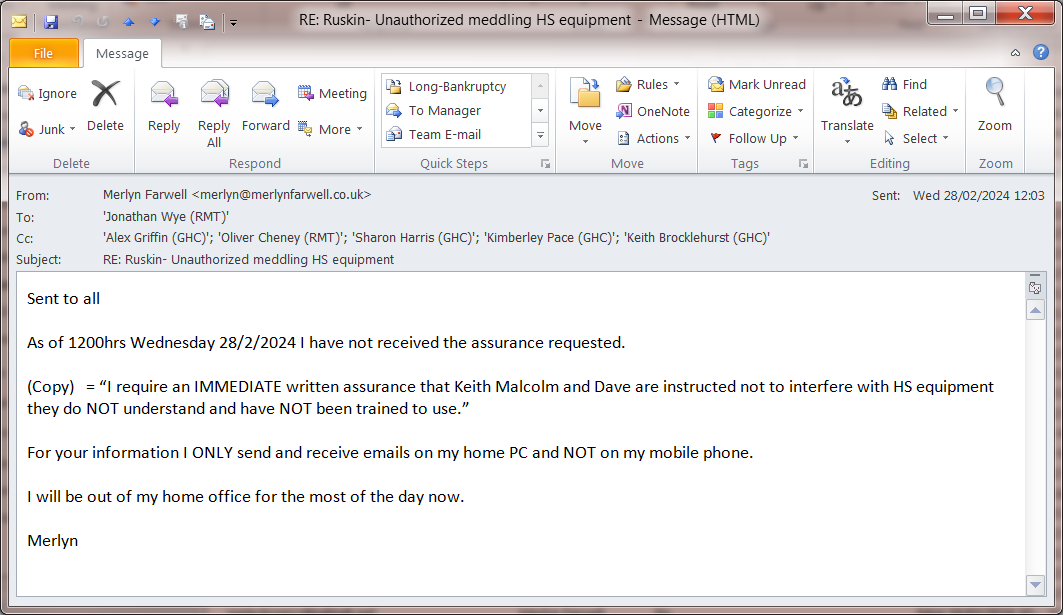Select To Manager quick step
Screen dimensions: 1063x615
[457, 111]
